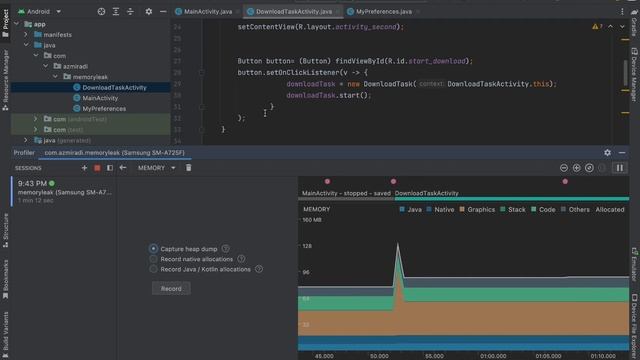This screenshot has width=640, height=360.
Task: Zoom out the profiler timeline
Action: click(x=564, y=168)
